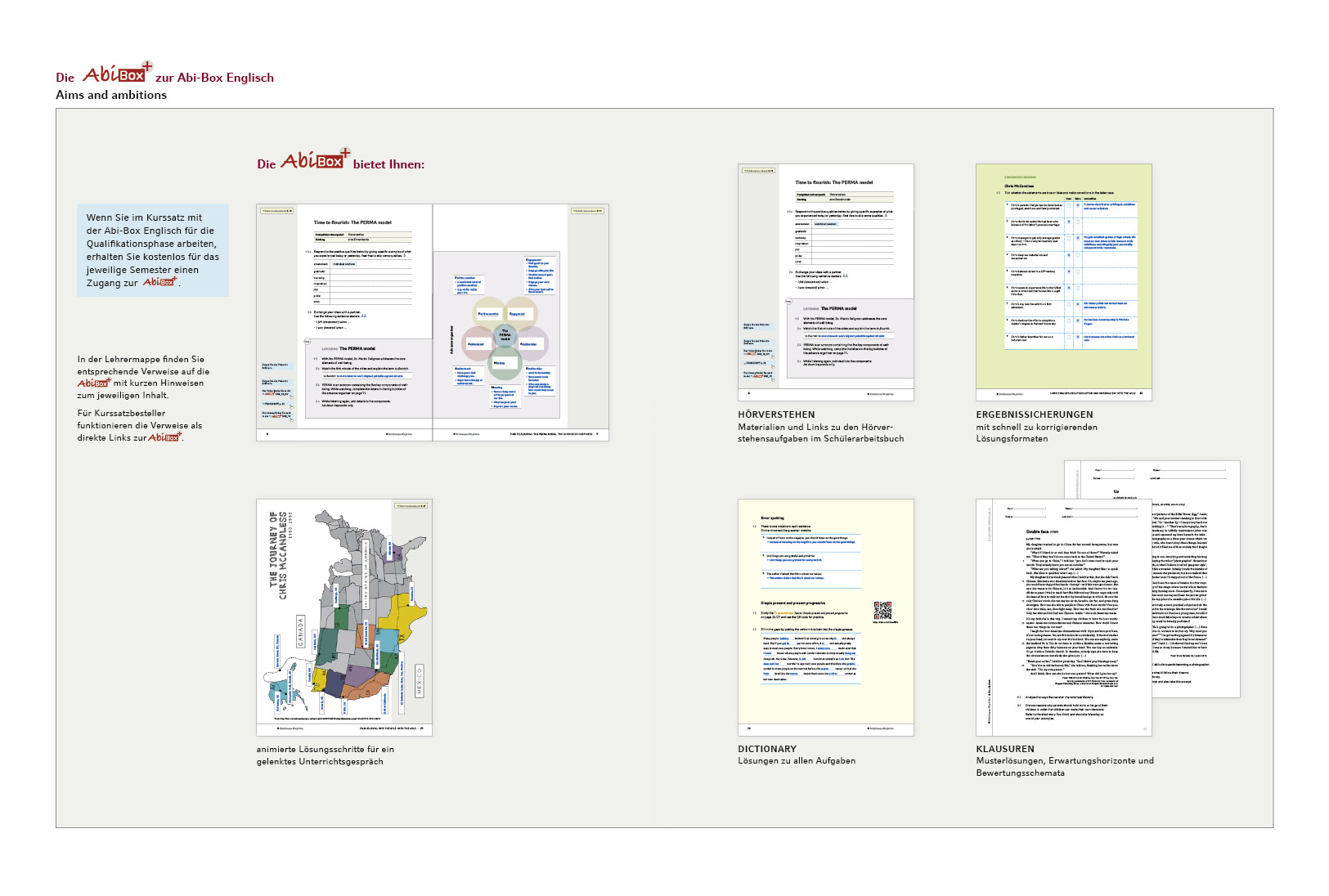Click the ERGEBNISSICHERUNGEN caption heading
This screenshot has height=896, width=1329.
click(x=1034, y=414)
